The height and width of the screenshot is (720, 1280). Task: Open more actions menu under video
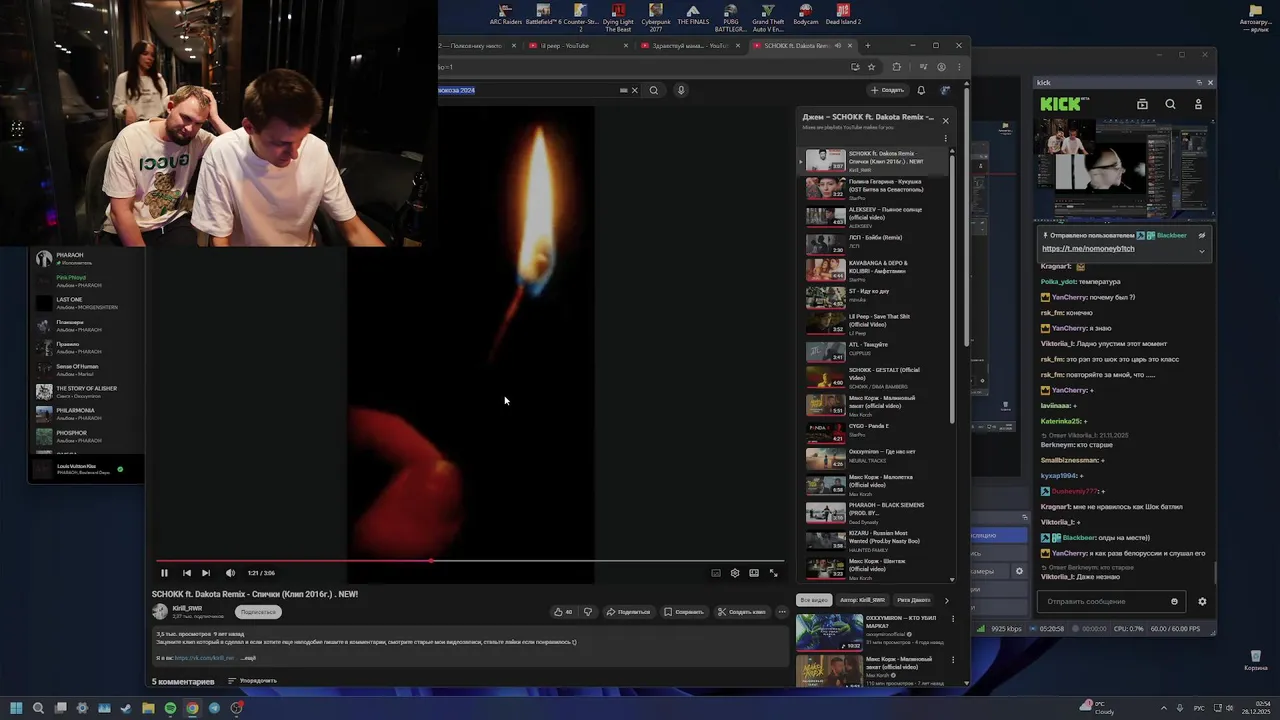pyautogui.click(x=782, y=612)
